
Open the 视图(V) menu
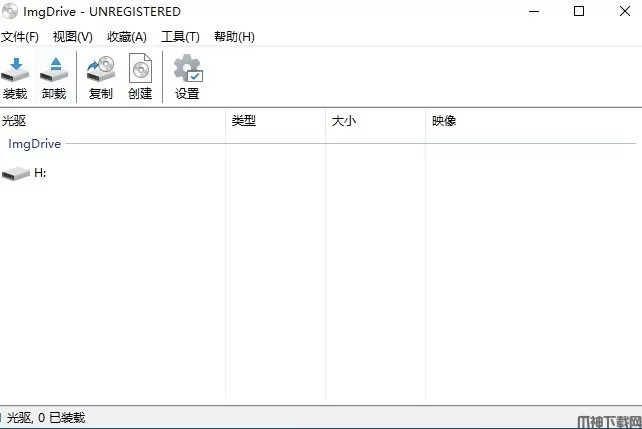[73, 37]
